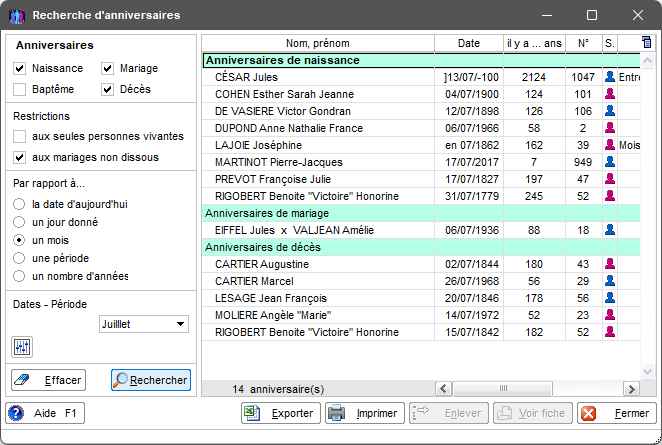
Task: Click the male icon for MARTINOT Pierre-Jacques
Action: [610, 162]
